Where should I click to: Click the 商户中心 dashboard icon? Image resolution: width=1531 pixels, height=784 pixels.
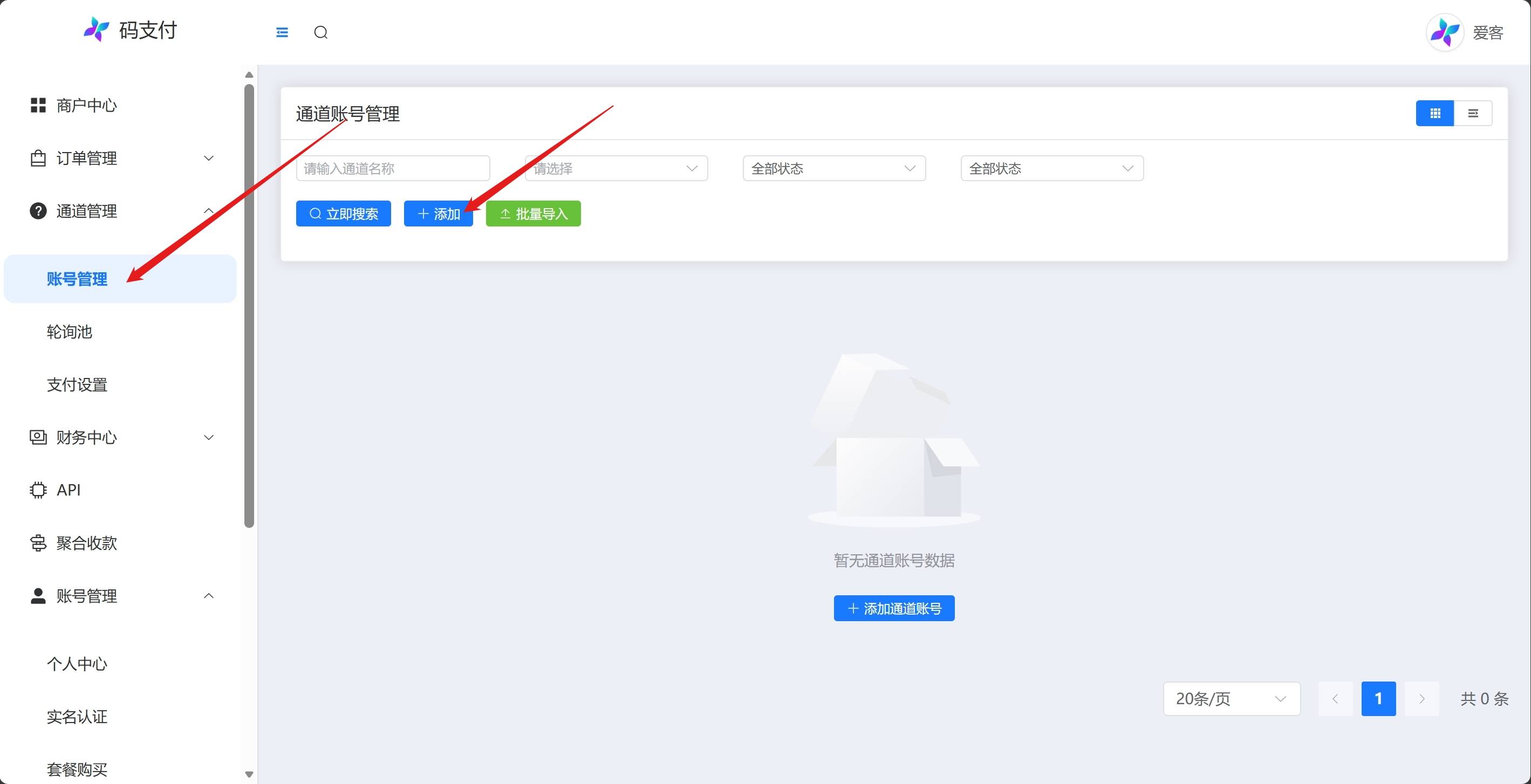(38, 105)
